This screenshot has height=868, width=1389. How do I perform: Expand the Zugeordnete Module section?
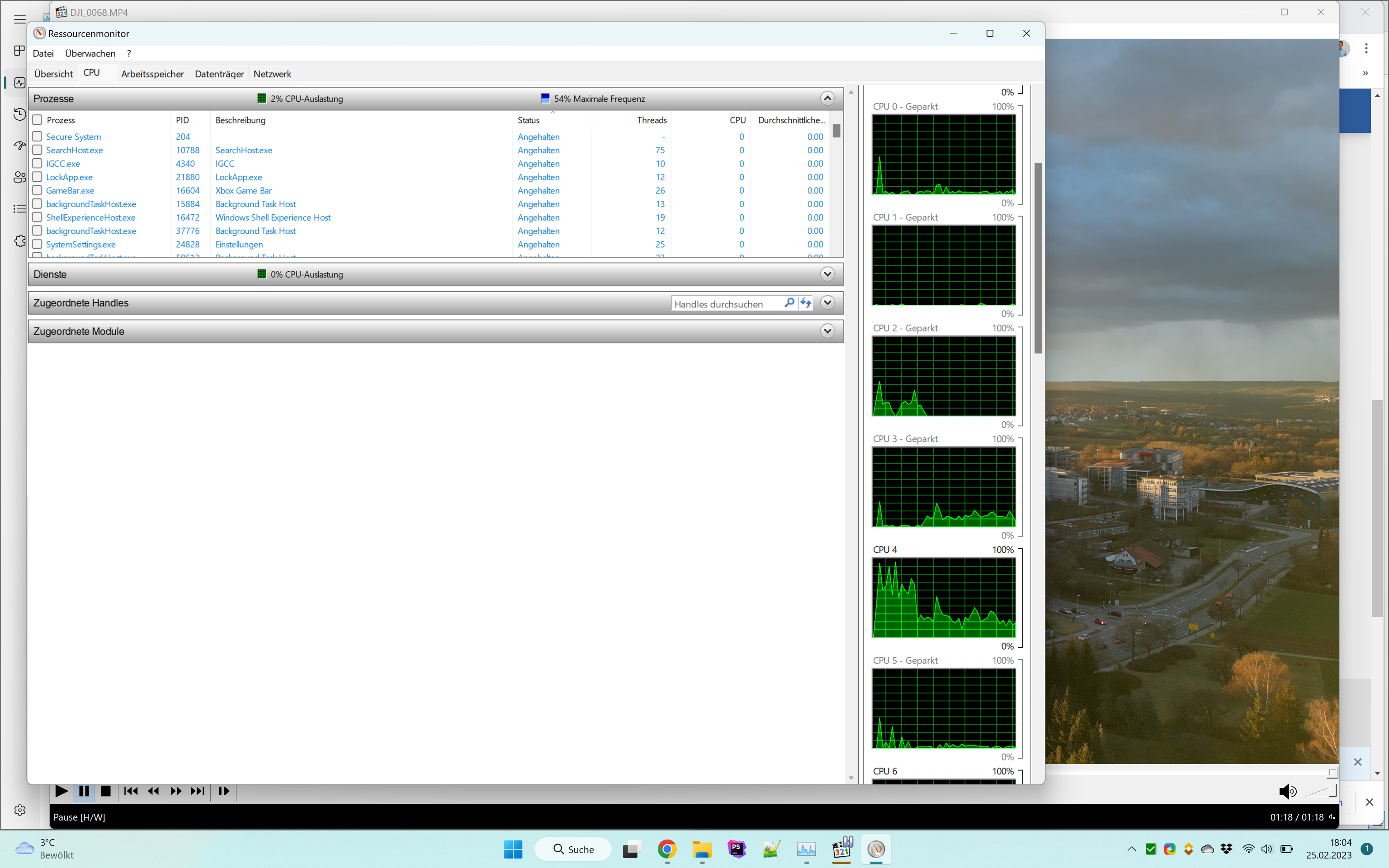pos(827,331)
